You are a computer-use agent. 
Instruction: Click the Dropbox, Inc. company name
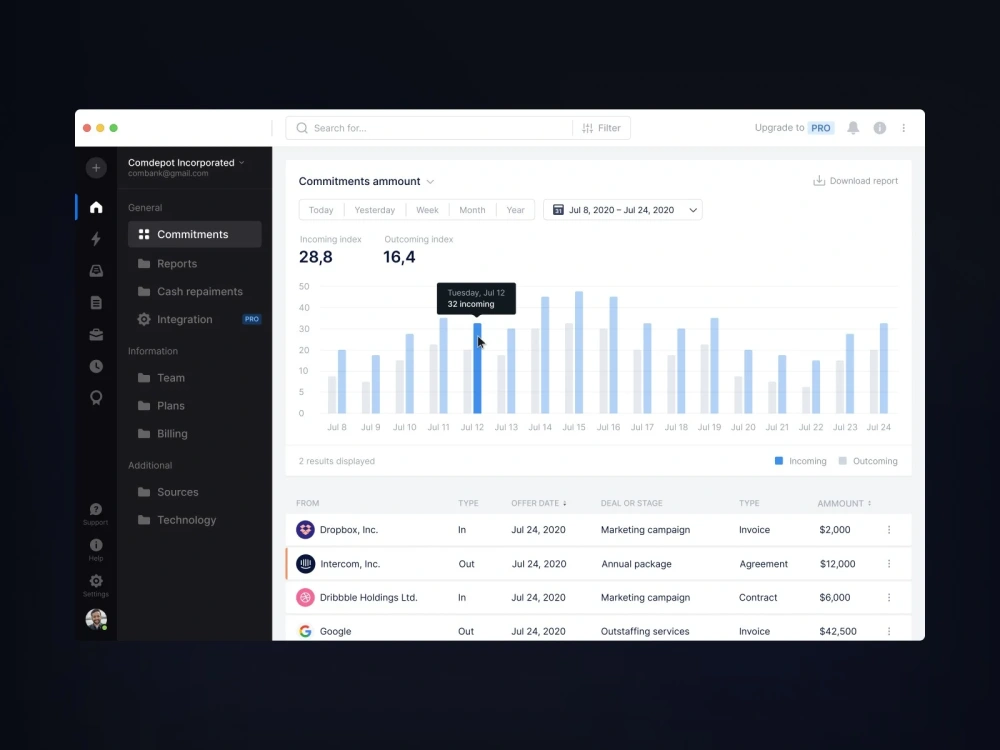(349, 529)
